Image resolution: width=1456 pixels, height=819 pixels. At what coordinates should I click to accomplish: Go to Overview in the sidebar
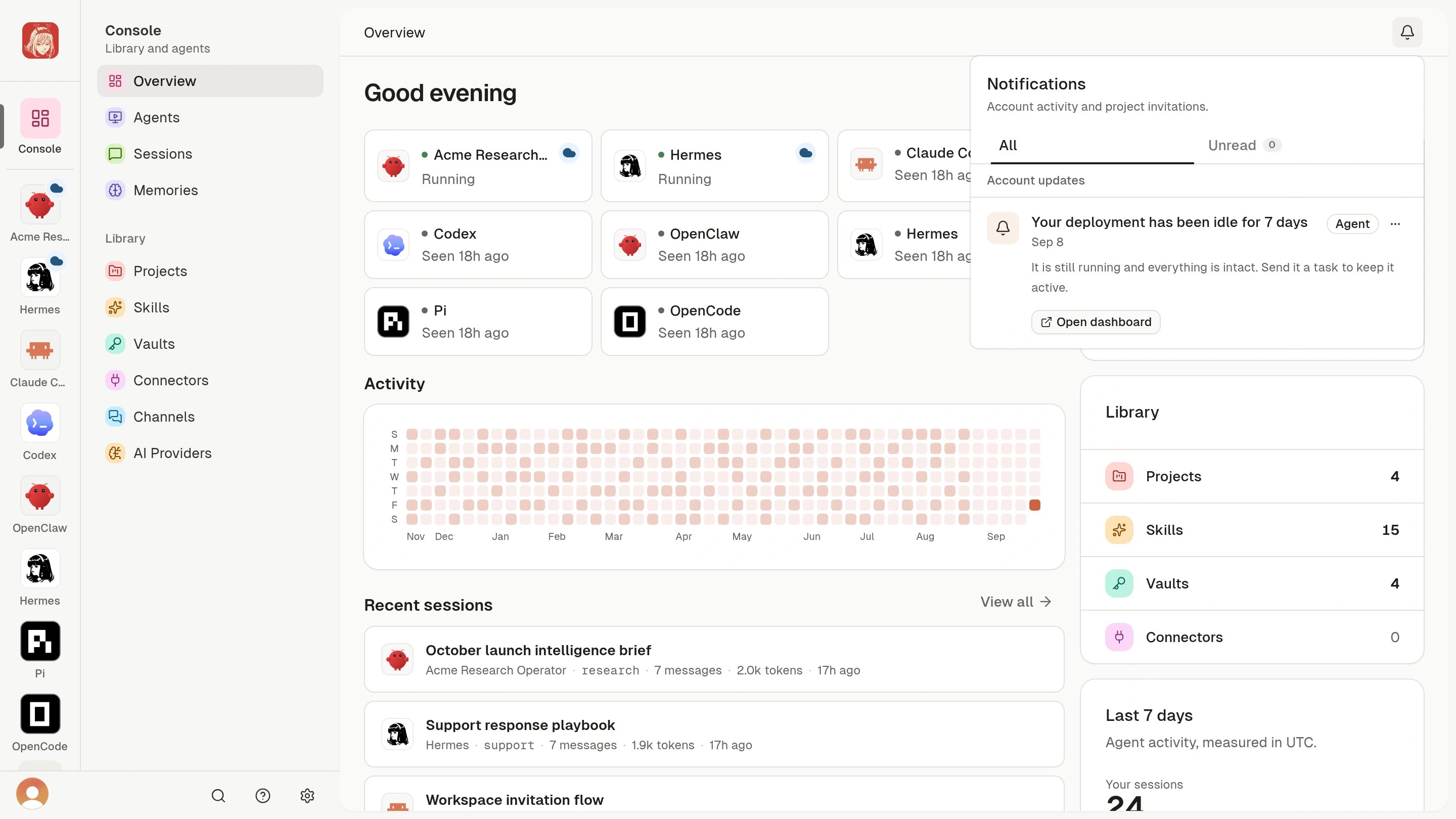pos(210,81)
